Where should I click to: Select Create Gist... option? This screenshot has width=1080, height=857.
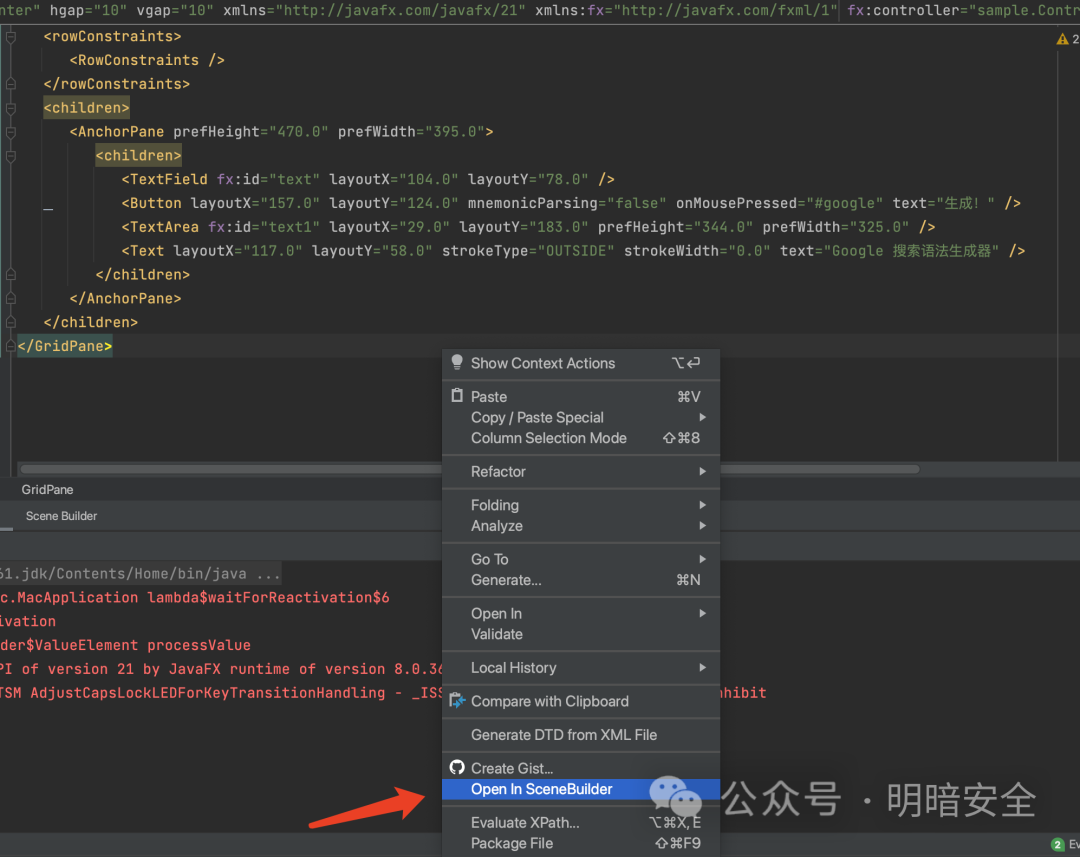pos(581,768)
